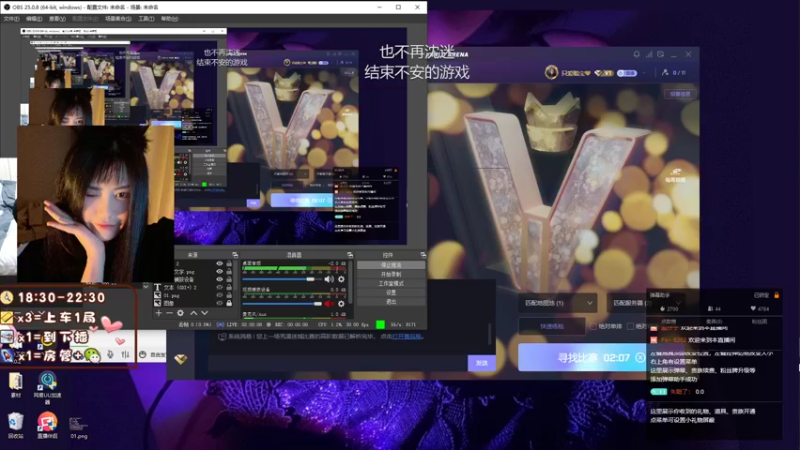This screenshot has height=450, width=800.
Task: Lock the 文字.png source
Action: coord(229,271)
